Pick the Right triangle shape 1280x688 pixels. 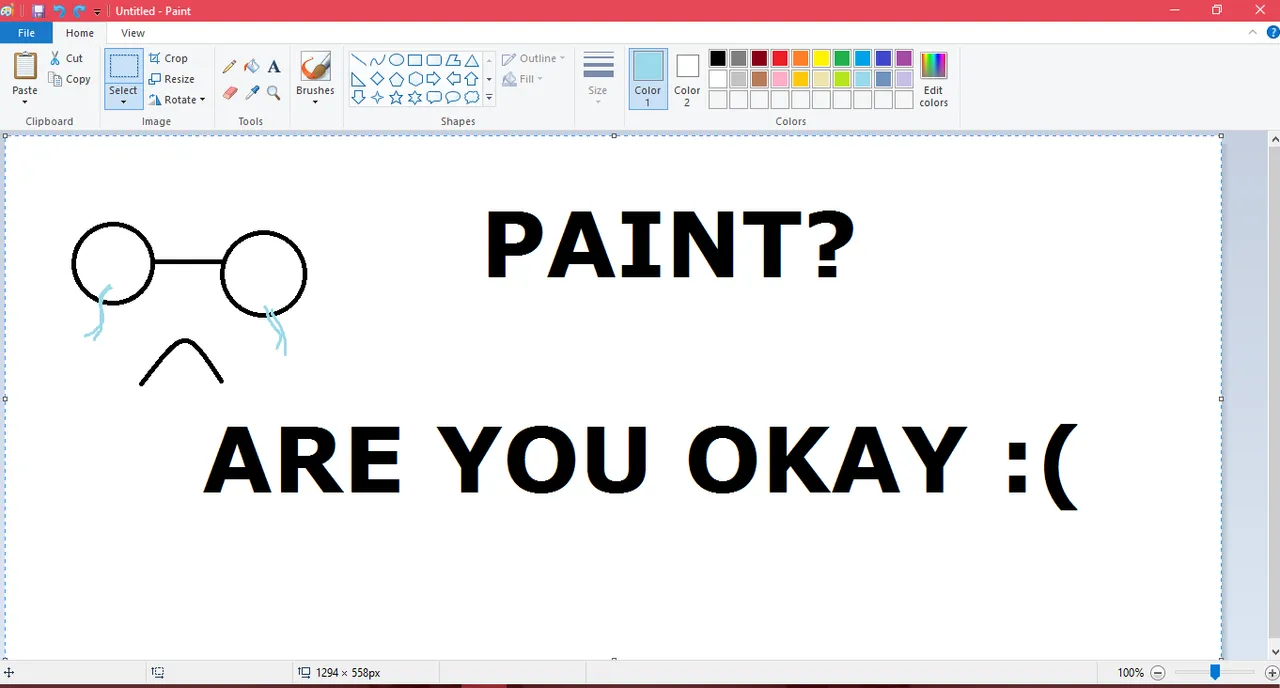pyautogui.click(x=358, y=79)
